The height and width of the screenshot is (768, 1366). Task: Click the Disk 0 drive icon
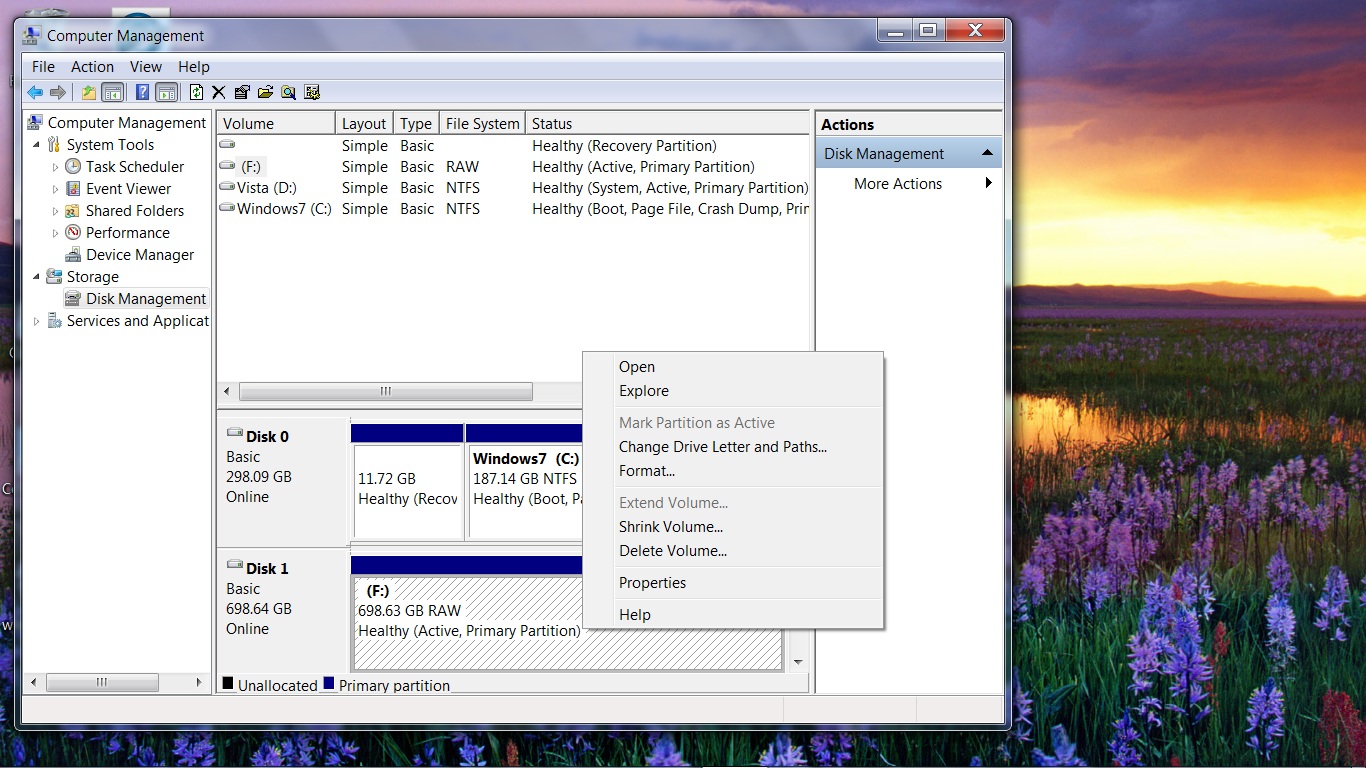pos(235,434)
